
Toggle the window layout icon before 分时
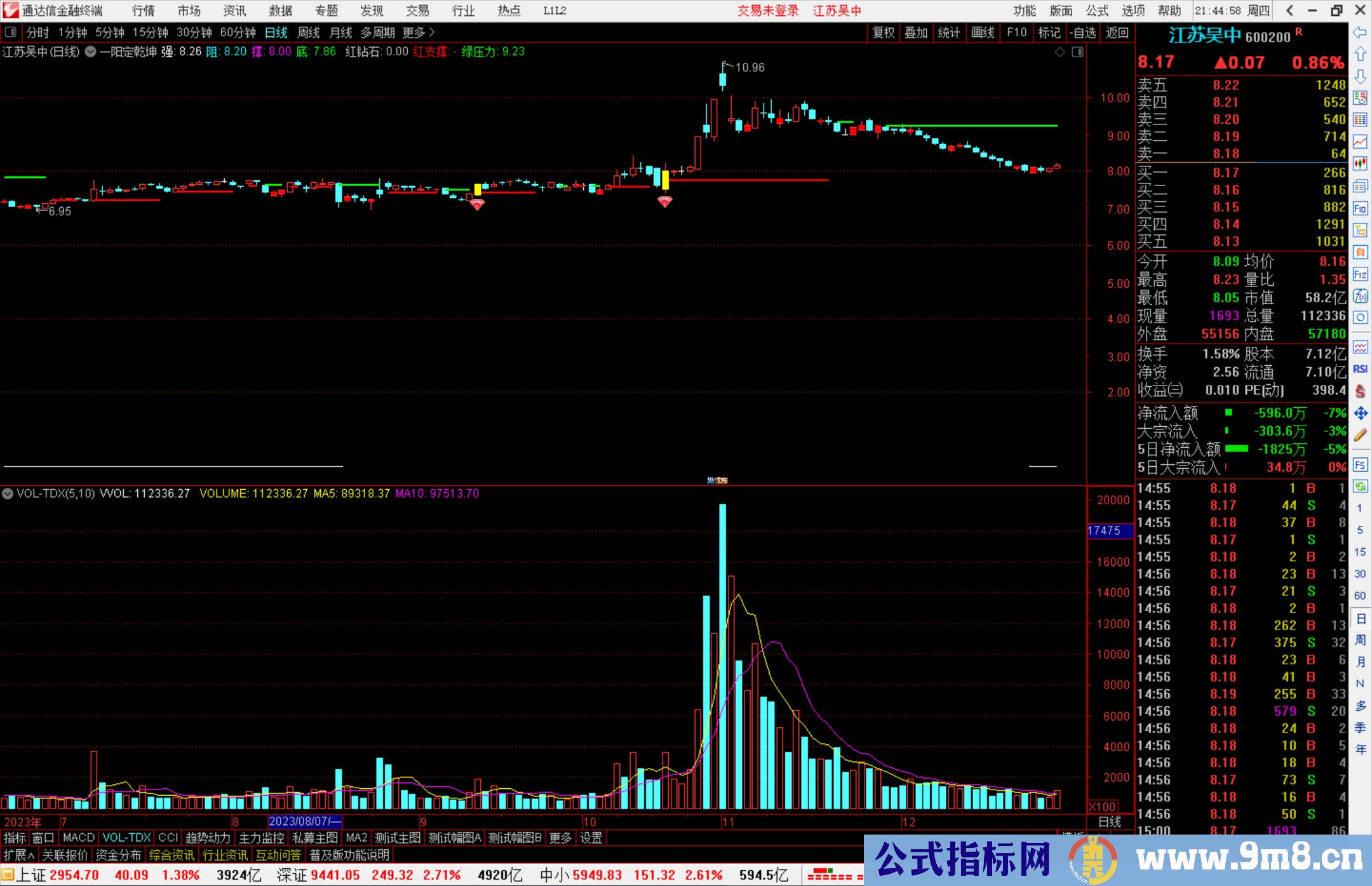pos(11,32)
